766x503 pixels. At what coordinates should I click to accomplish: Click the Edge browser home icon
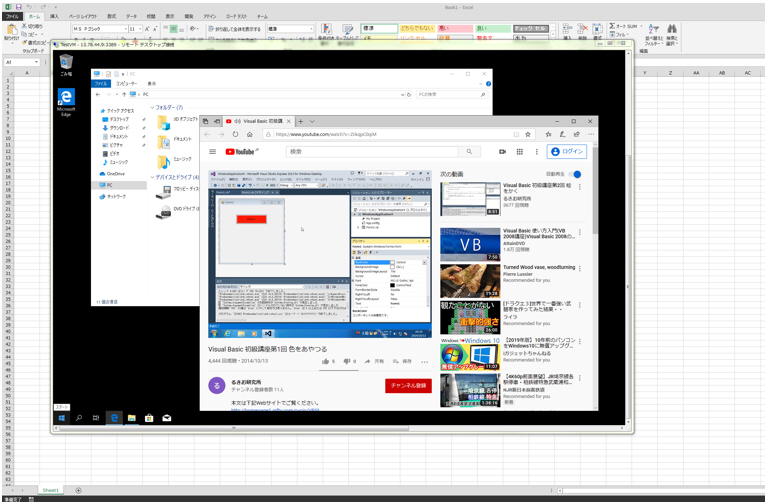click(x=250, y=134)
